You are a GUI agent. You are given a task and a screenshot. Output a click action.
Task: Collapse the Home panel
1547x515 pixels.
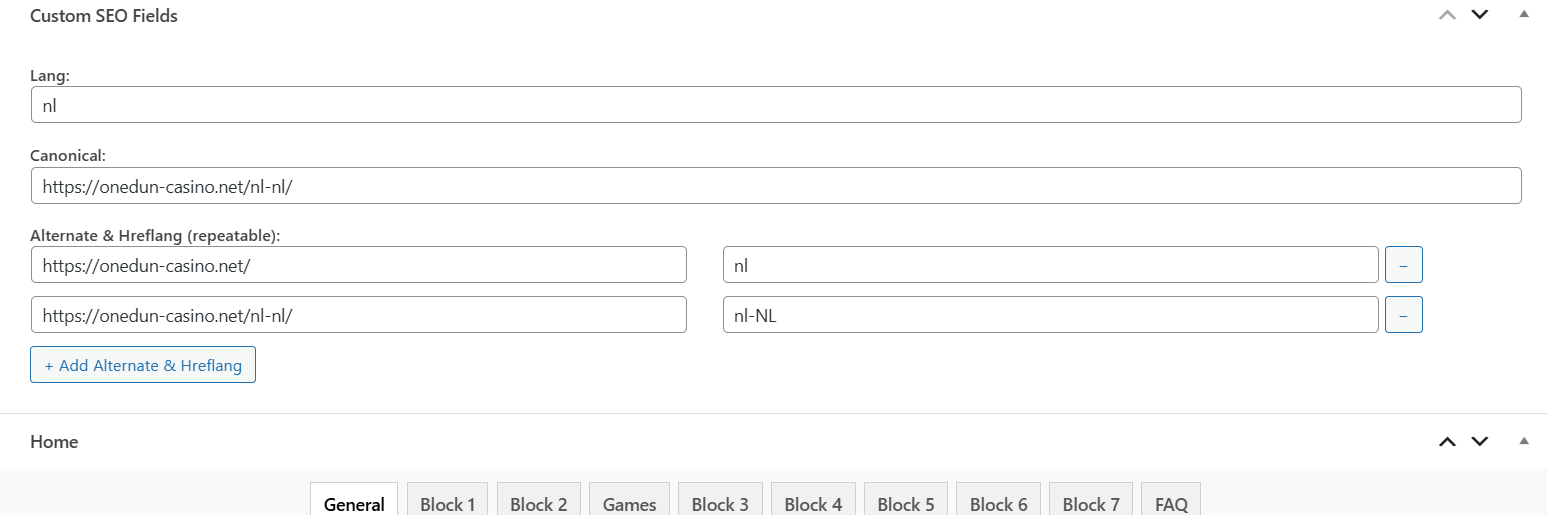[1523, 441]
